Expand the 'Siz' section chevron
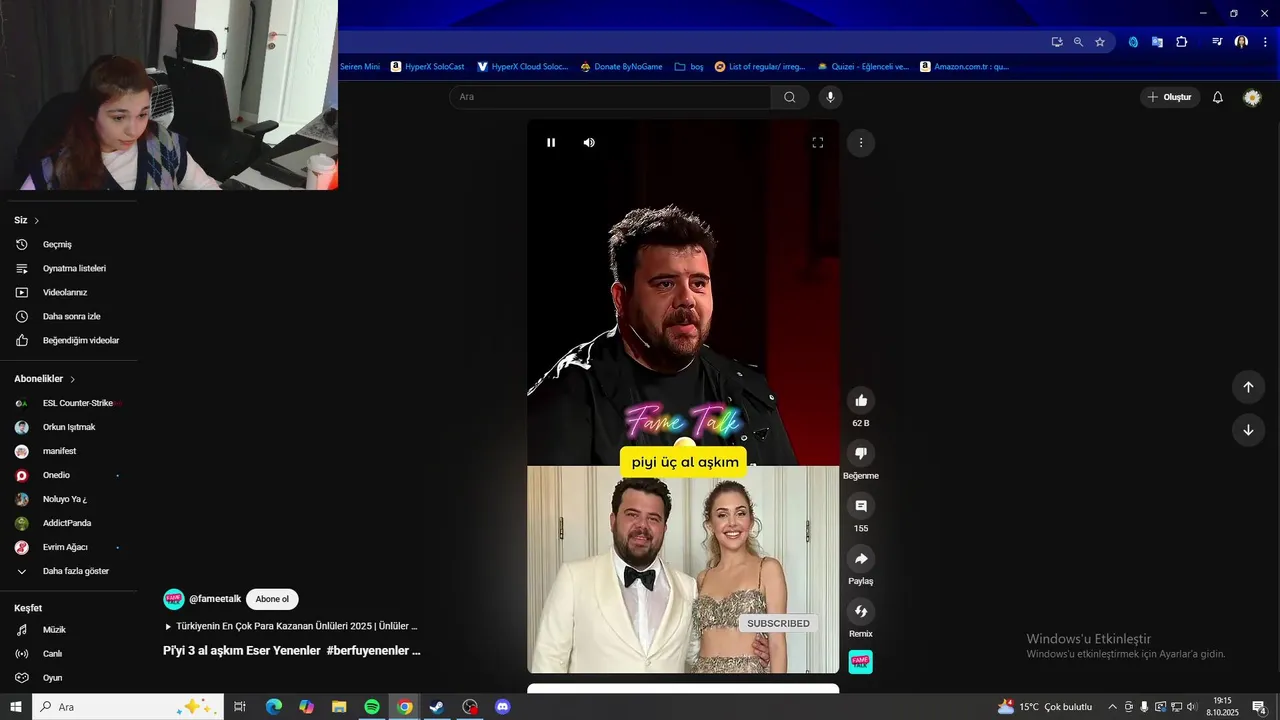 (37, 220)
